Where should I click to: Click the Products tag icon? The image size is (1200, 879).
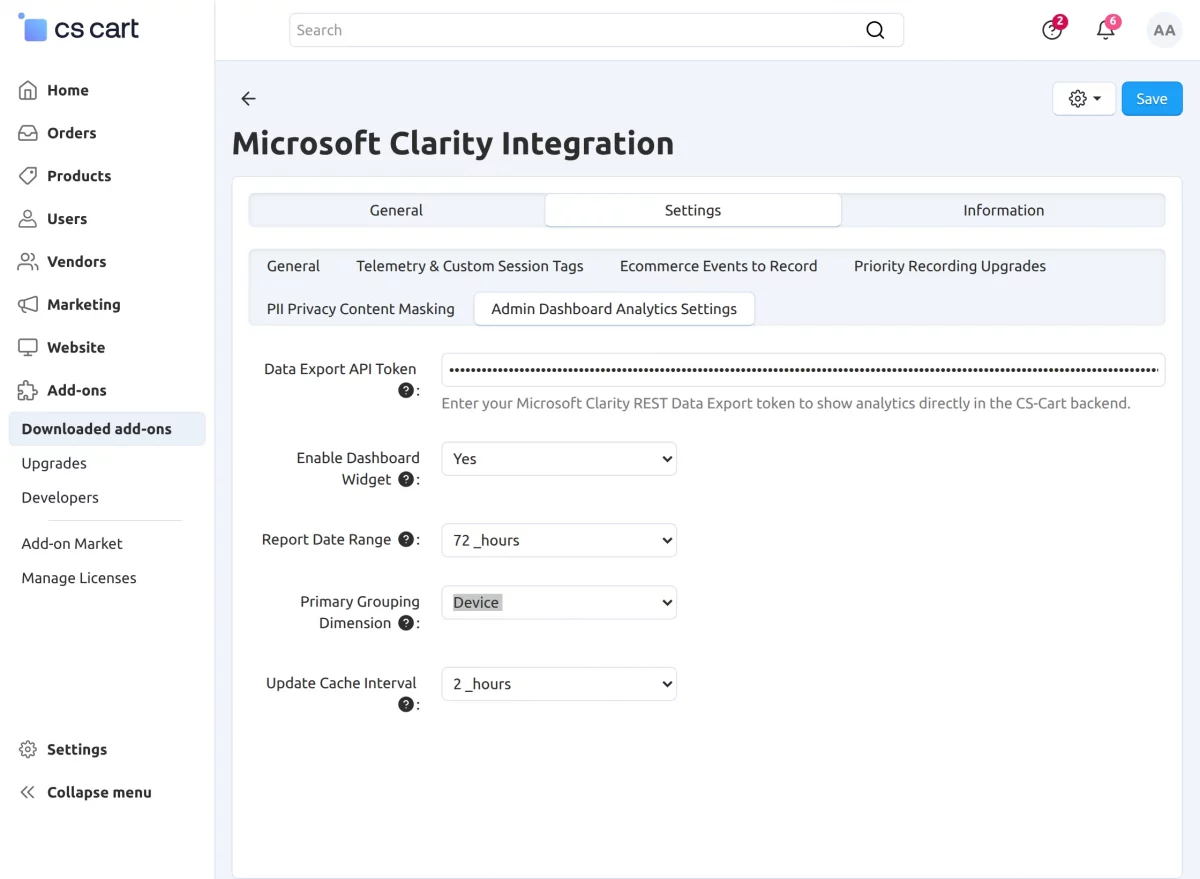tap(28, 176)
